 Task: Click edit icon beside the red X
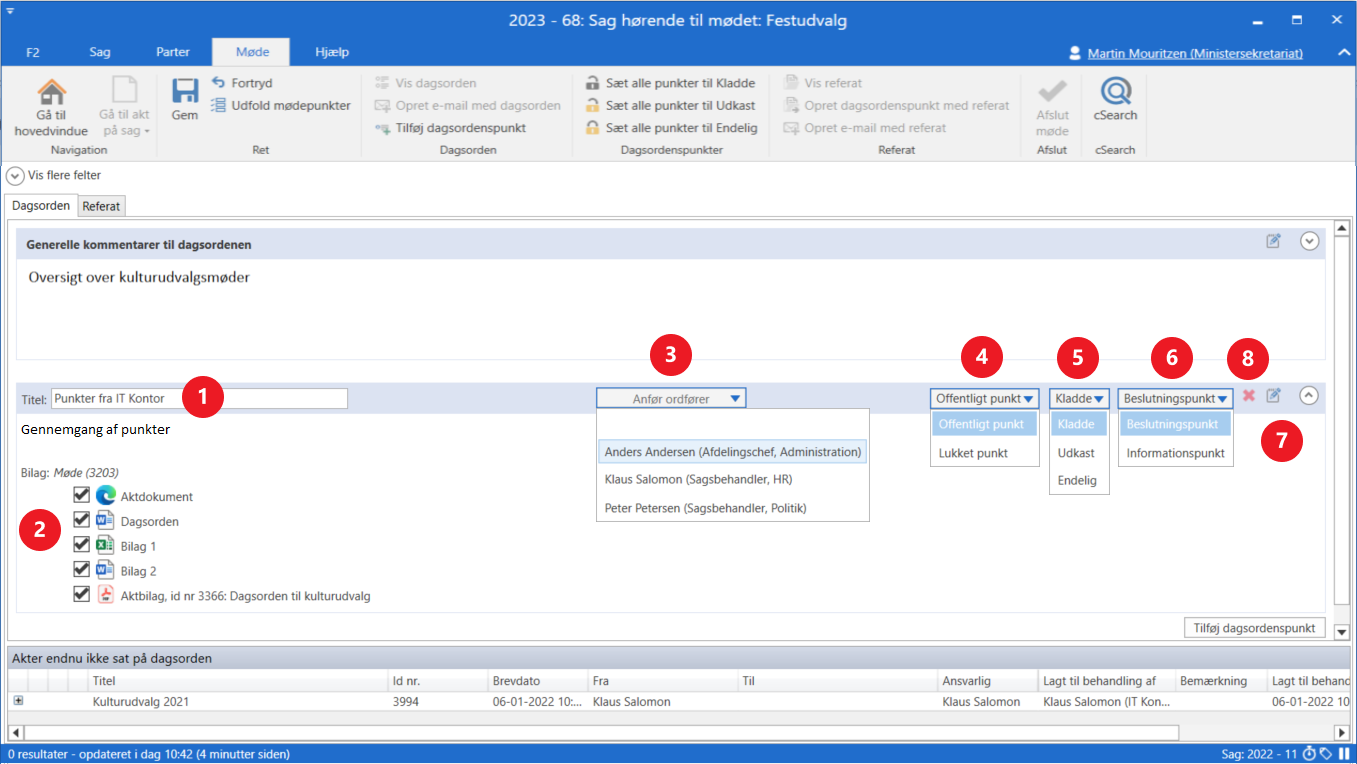pyautogui.click(x=1273, y=396)
